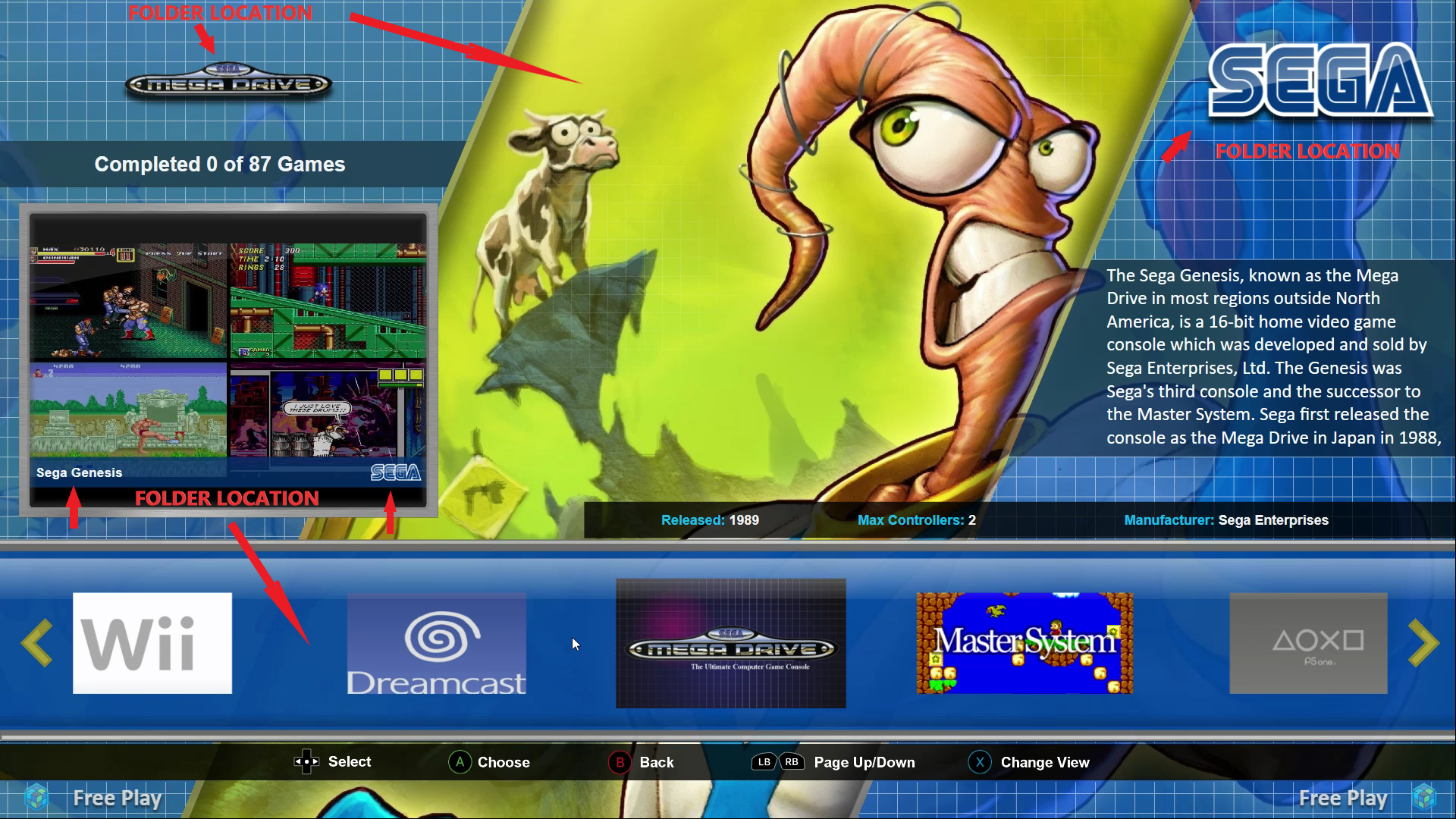
Task: Select the Master System platform tile
Action: click(1025, 643)
